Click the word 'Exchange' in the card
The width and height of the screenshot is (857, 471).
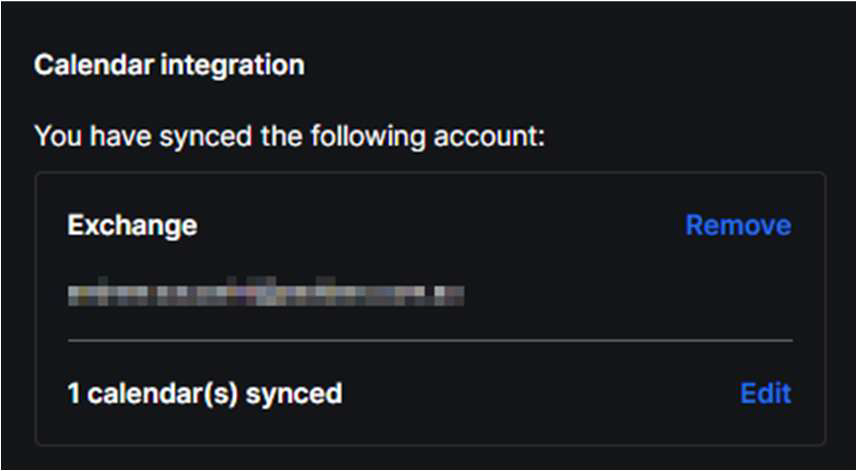pos(131,226)
